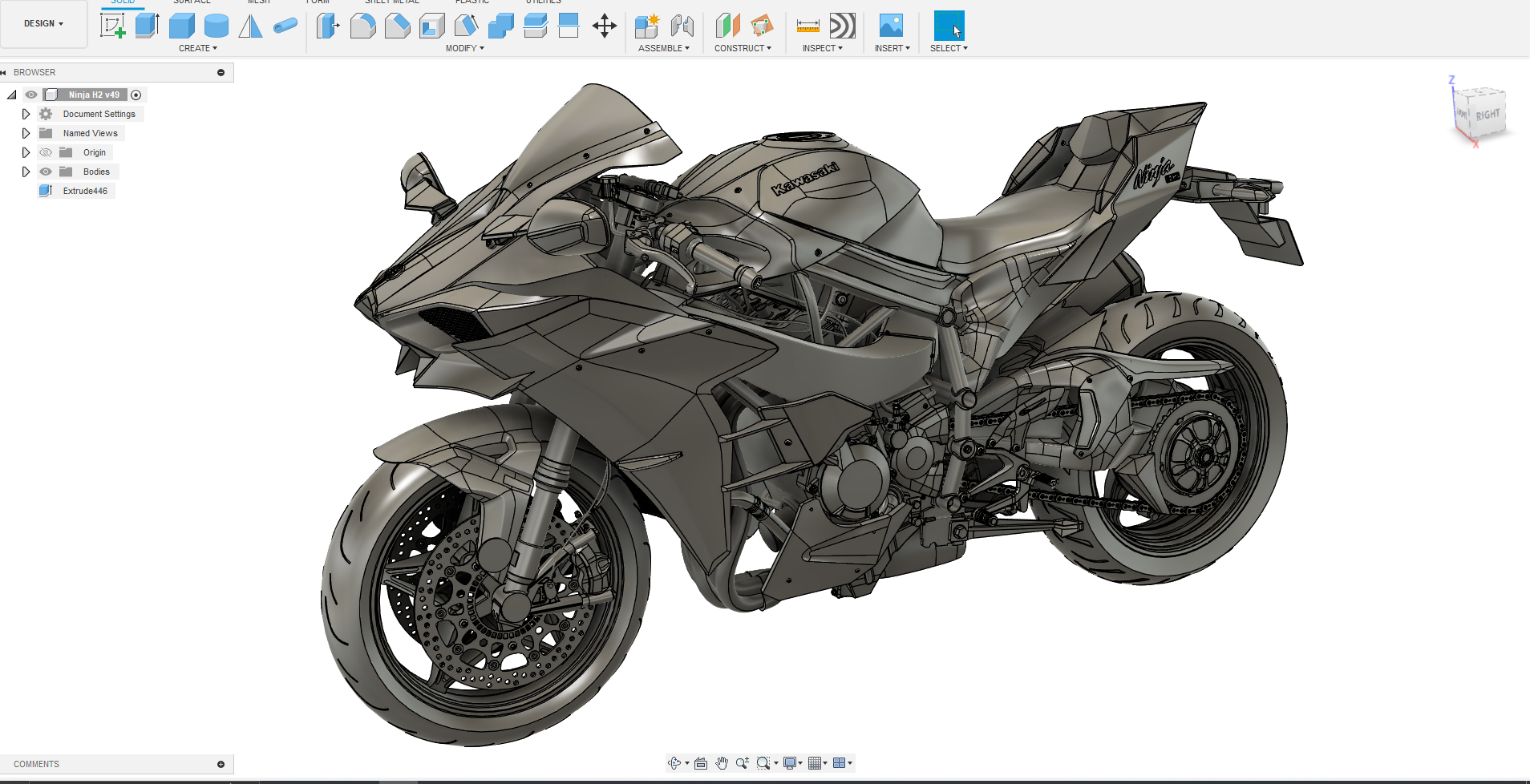The width and height of the screenshot is (1530, 784).
Task: Open the CONSTRUCT menu
Action: (743, 48)
